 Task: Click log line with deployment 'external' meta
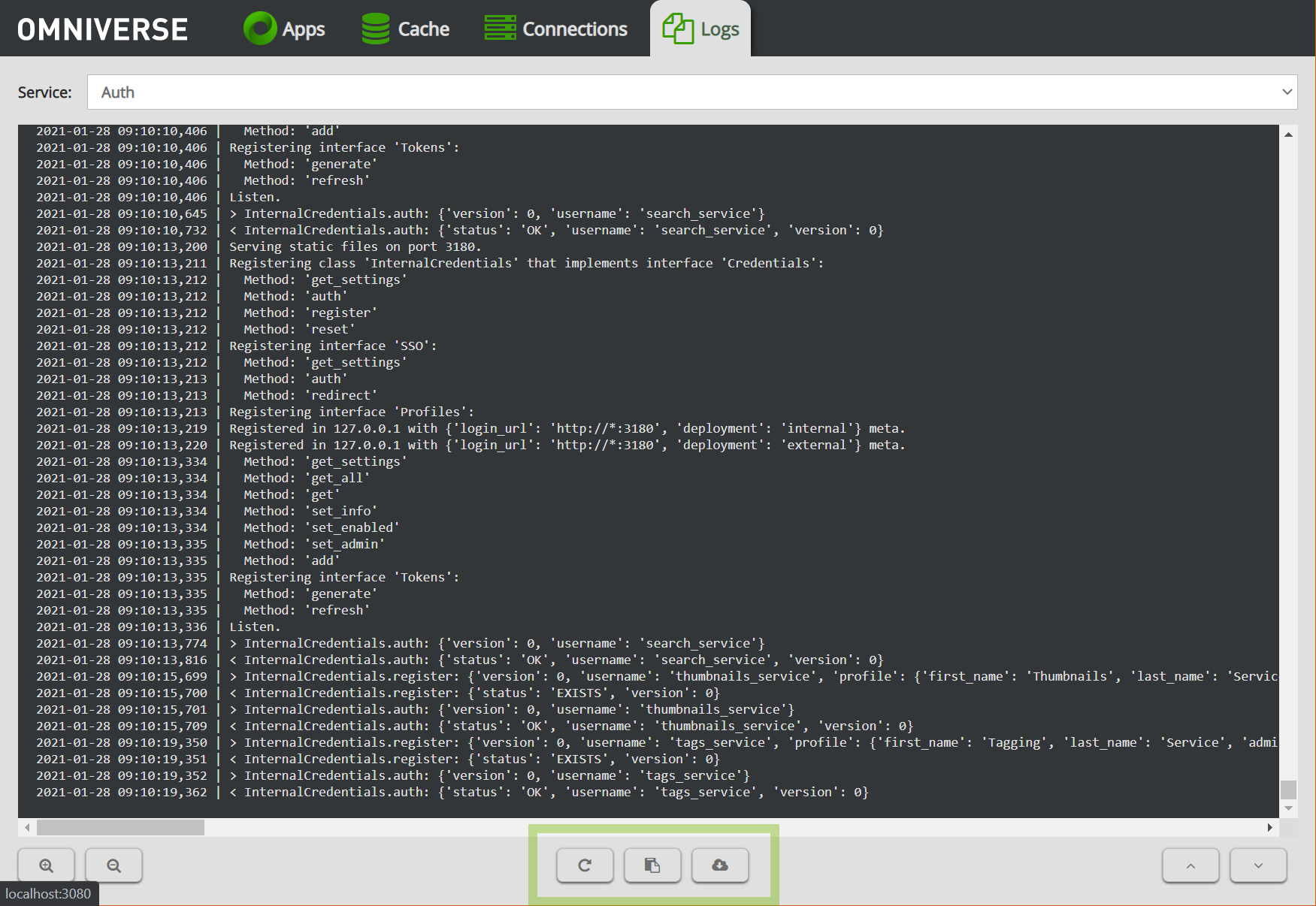point(470,445)
